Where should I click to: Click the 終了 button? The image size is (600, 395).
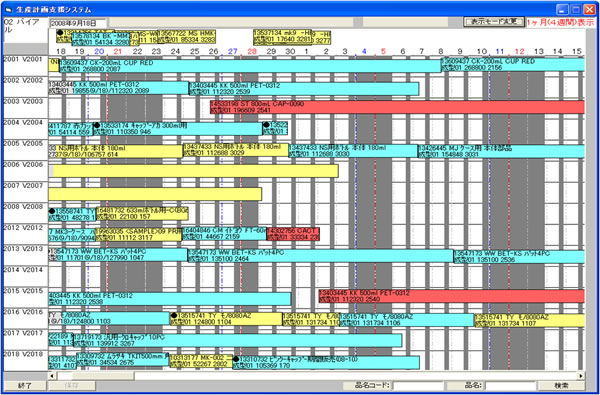(24, 385)
